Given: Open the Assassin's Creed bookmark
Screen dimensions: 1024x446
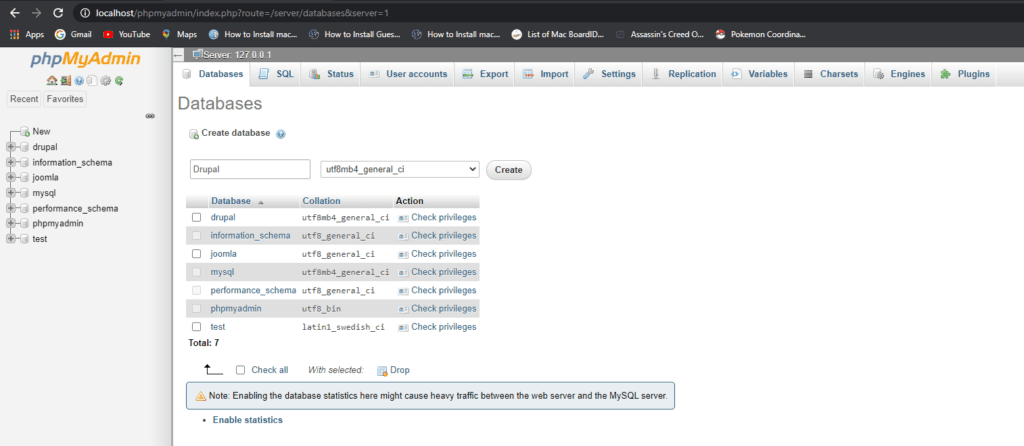Looking at the screenshot, I should (660, 35).
